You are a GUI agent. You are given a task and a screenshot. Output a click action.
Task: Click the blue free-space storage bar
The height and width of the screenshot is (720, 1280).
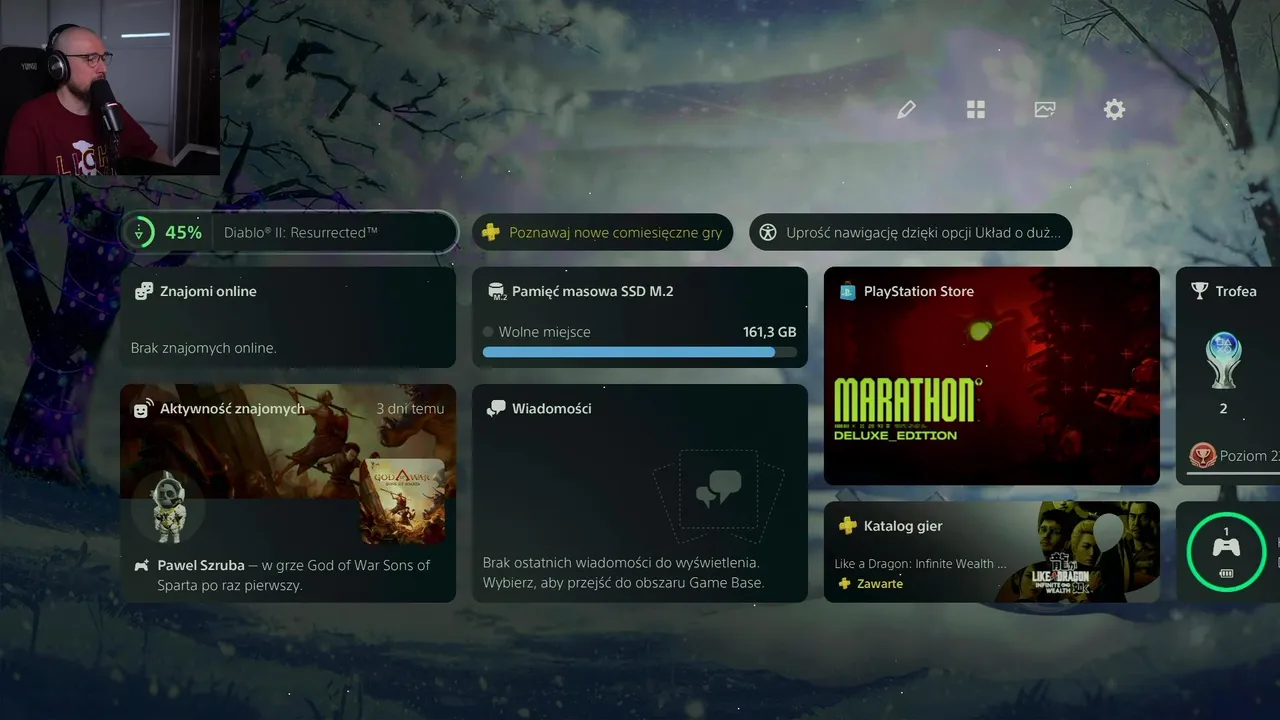click(640, 352)
